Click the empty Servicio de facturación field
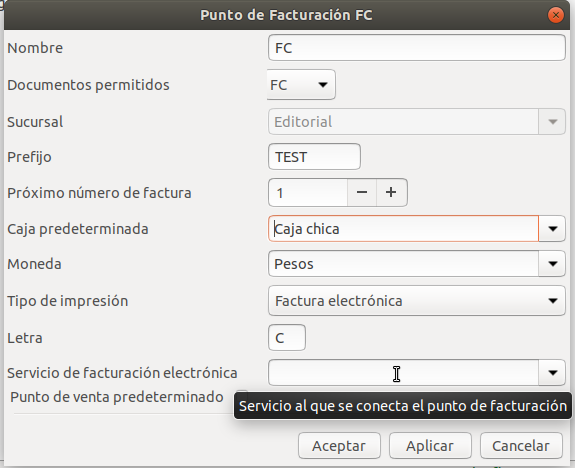 point(403,373)
